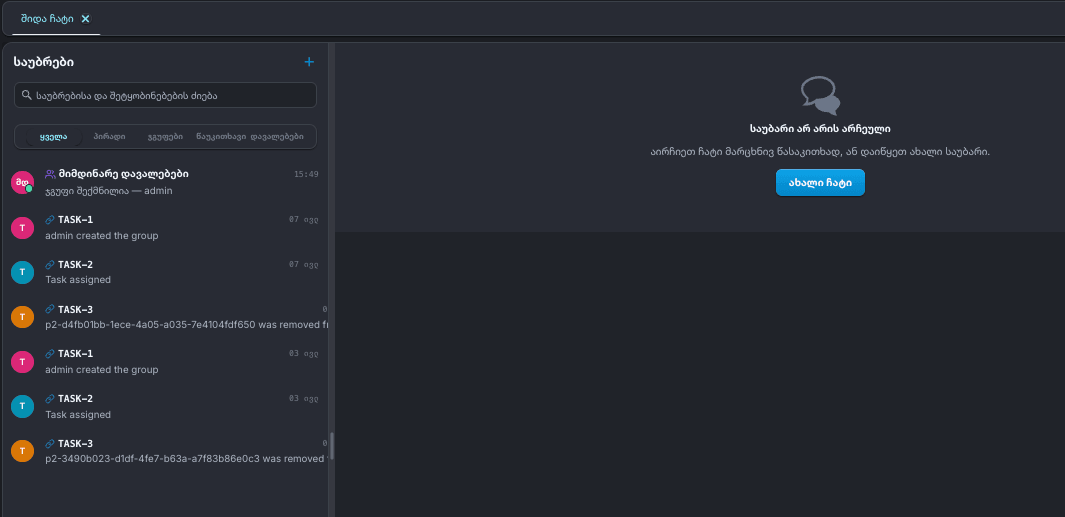Click link icon of TASK-3 with p2-d4fb01bb message
Viewport: 1065px width, 517px height.
point(50,309)
